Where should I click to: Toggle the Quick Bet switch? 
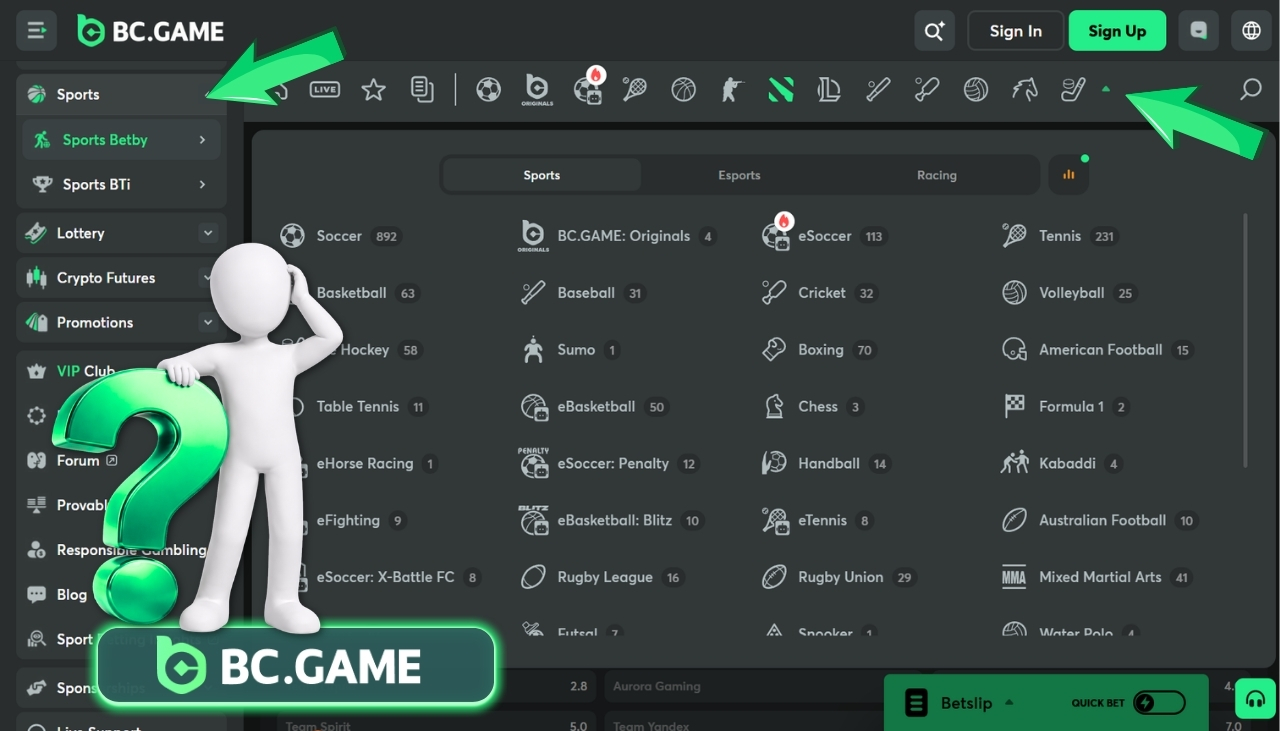coord(1159,703)
